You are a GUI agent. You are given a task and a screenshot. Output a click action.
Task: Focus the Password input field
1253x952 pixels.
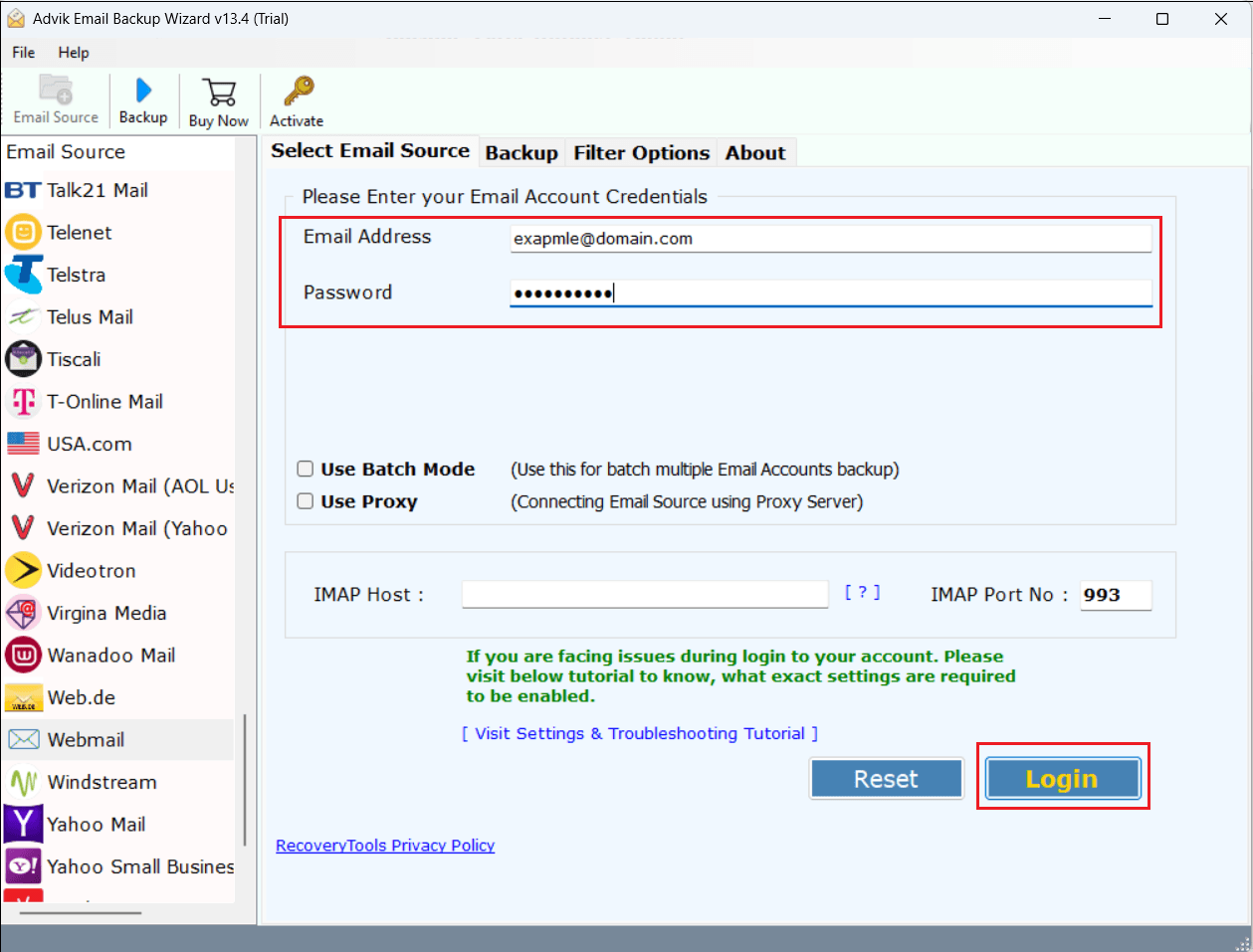(831, 292)
